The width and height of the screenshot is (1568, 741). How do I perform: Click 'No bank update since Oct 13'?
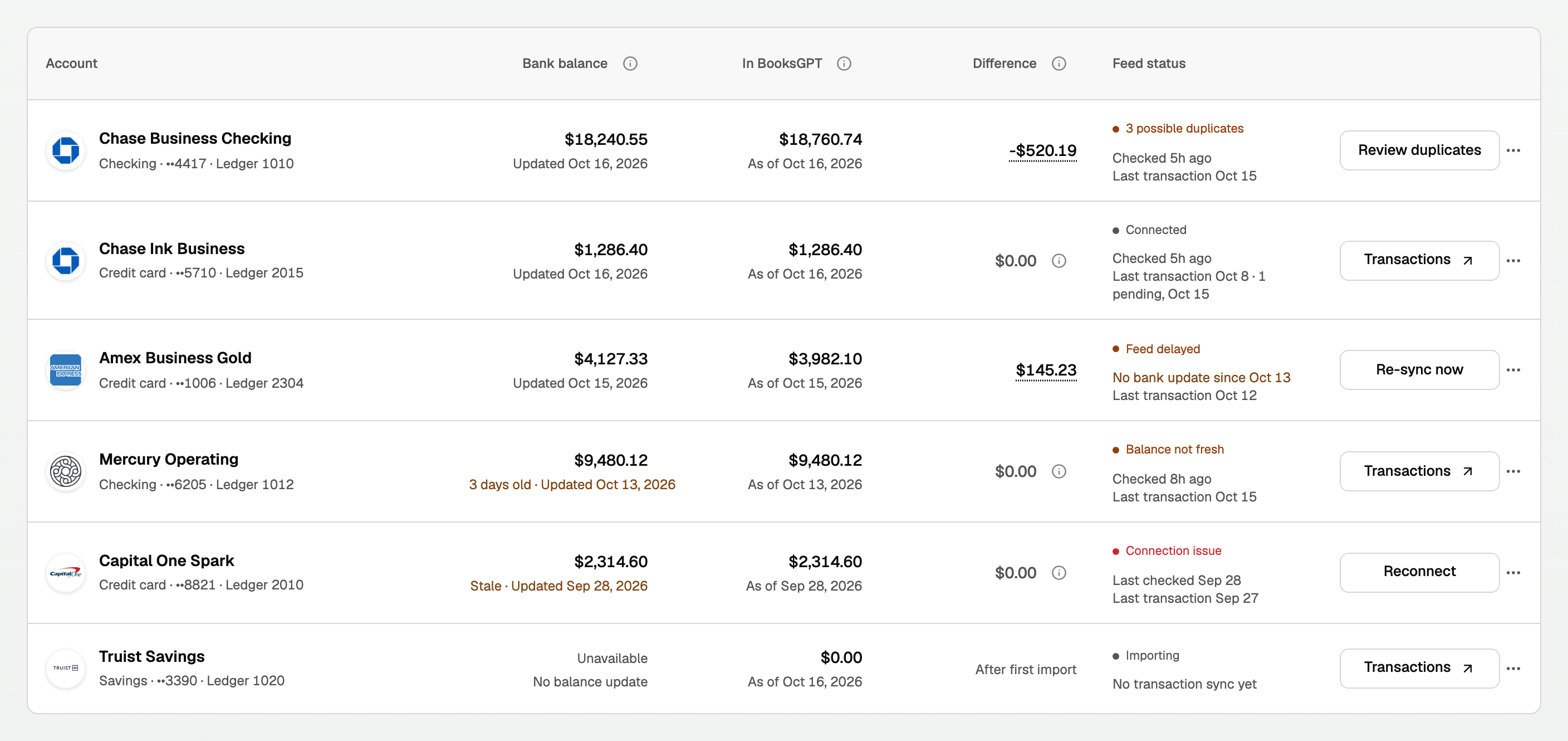[x=1201, y=378]
